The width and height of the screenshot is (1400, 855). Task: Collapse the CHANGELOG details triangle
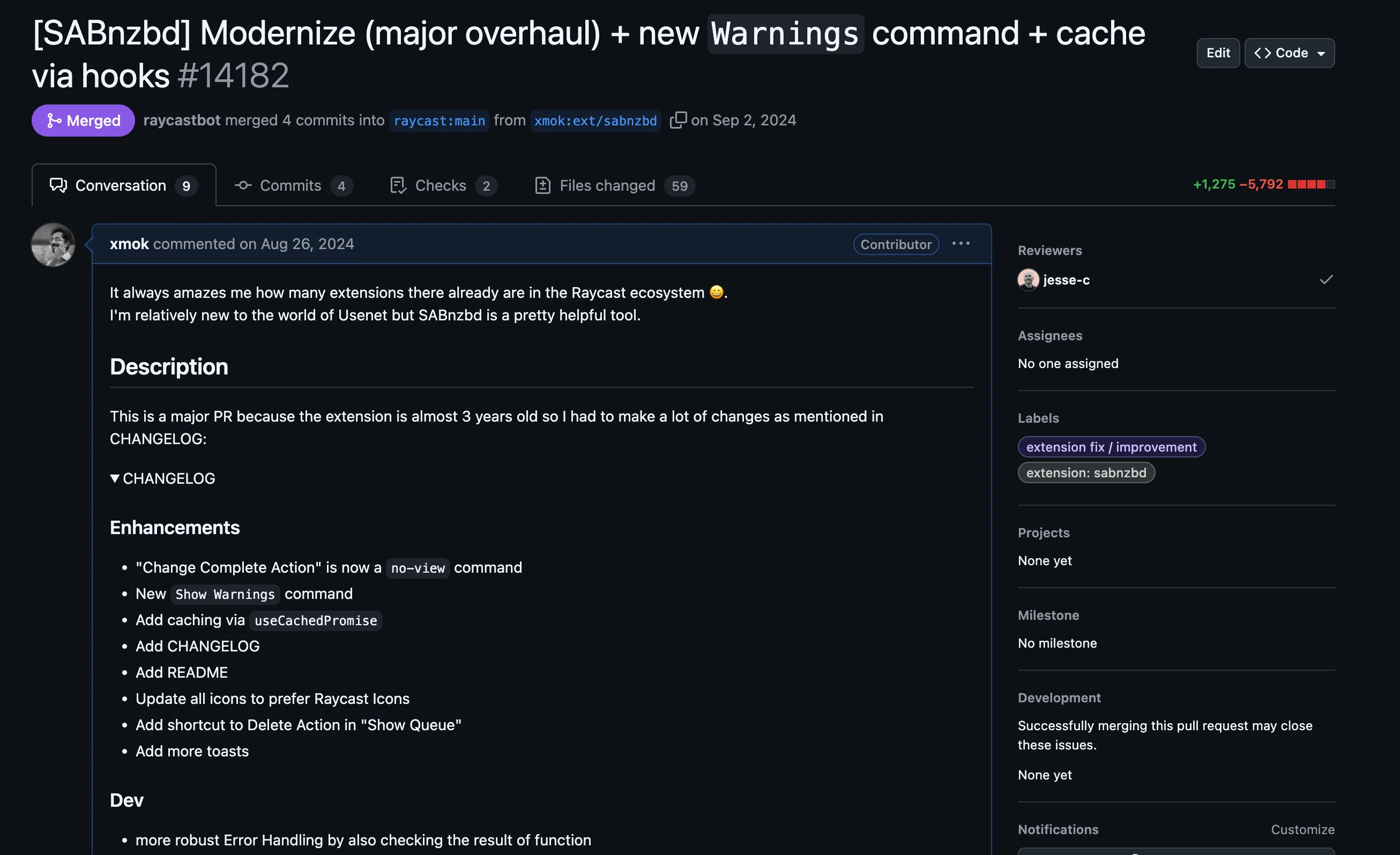(x=115, y=478)
